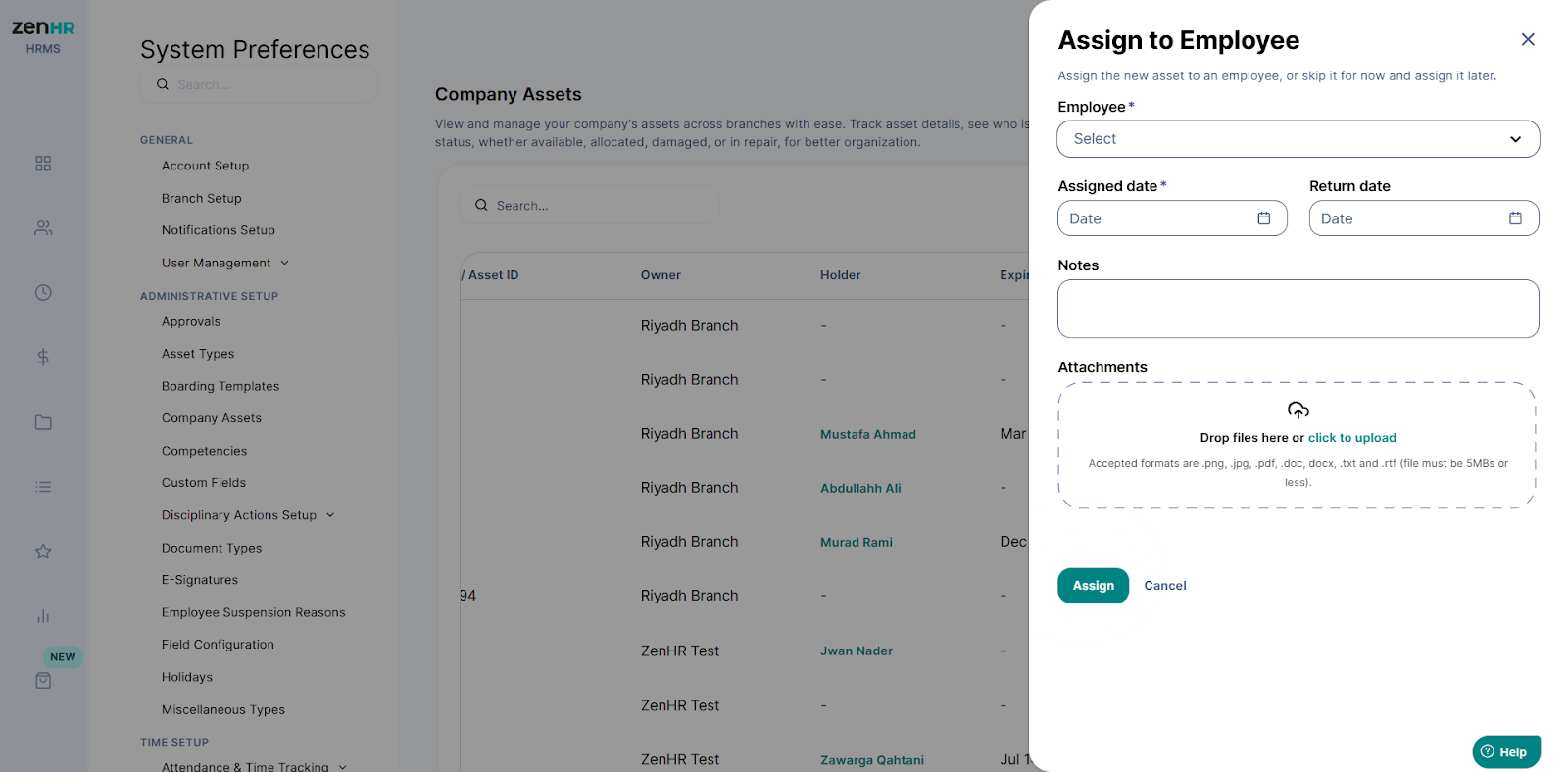Screen dimensions: 1568x772
Task: Focus the Notes text area
Action: [x=1298, y=309]
